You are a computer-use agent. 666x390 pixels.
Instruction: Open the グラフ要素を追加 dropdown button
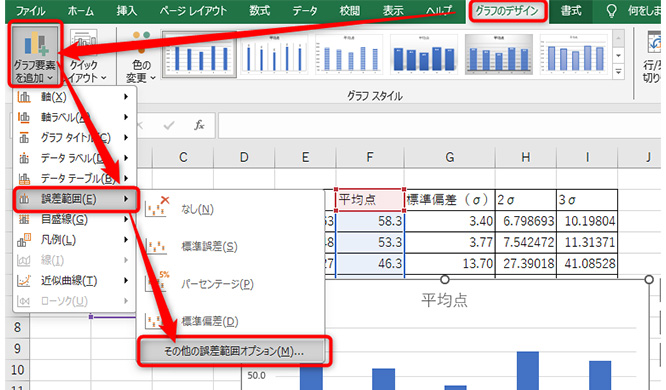pos(35,55)
